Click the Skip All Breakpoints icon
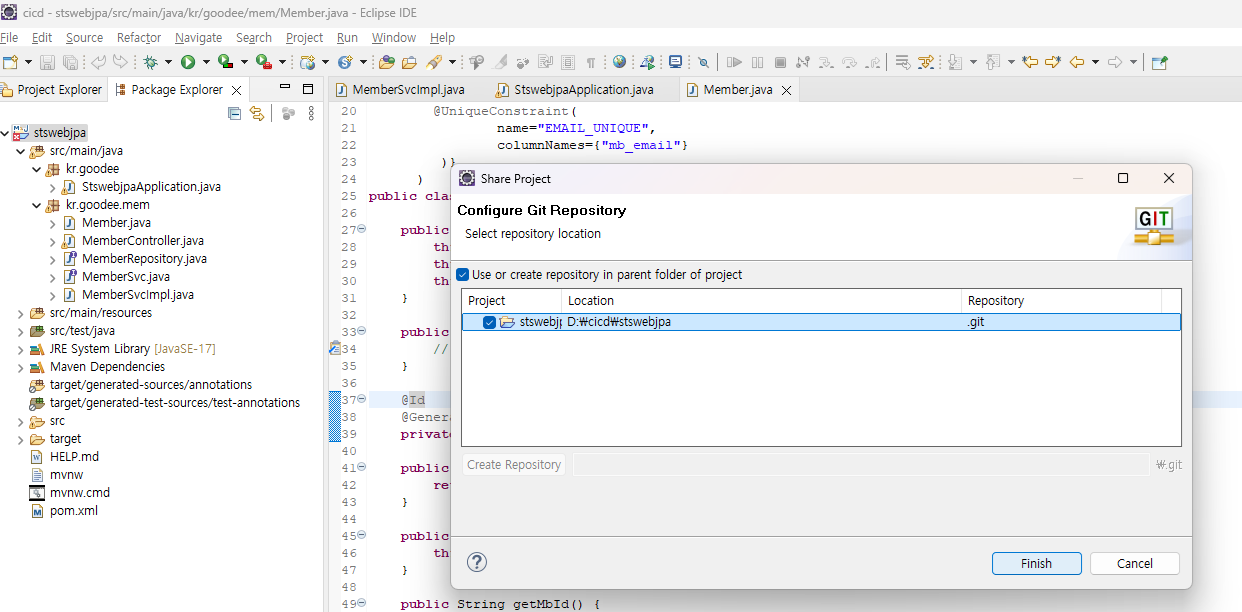This screenshot has height=612, width=1242. (703, 62)
